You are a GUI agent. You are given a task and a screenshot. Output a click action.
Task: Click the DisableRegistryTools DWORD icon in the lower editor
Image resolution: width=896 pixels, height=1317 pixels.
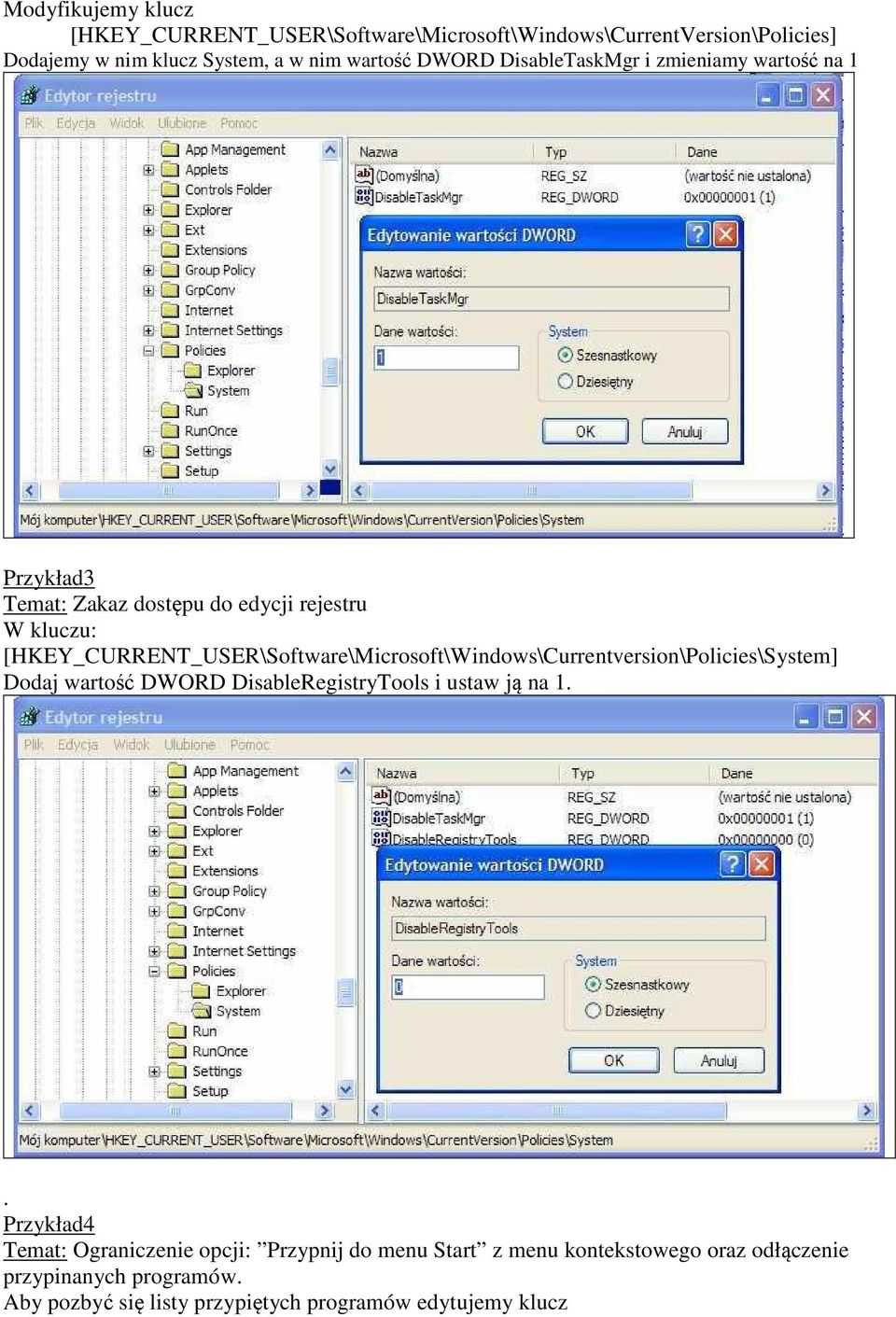click(381, 838)
